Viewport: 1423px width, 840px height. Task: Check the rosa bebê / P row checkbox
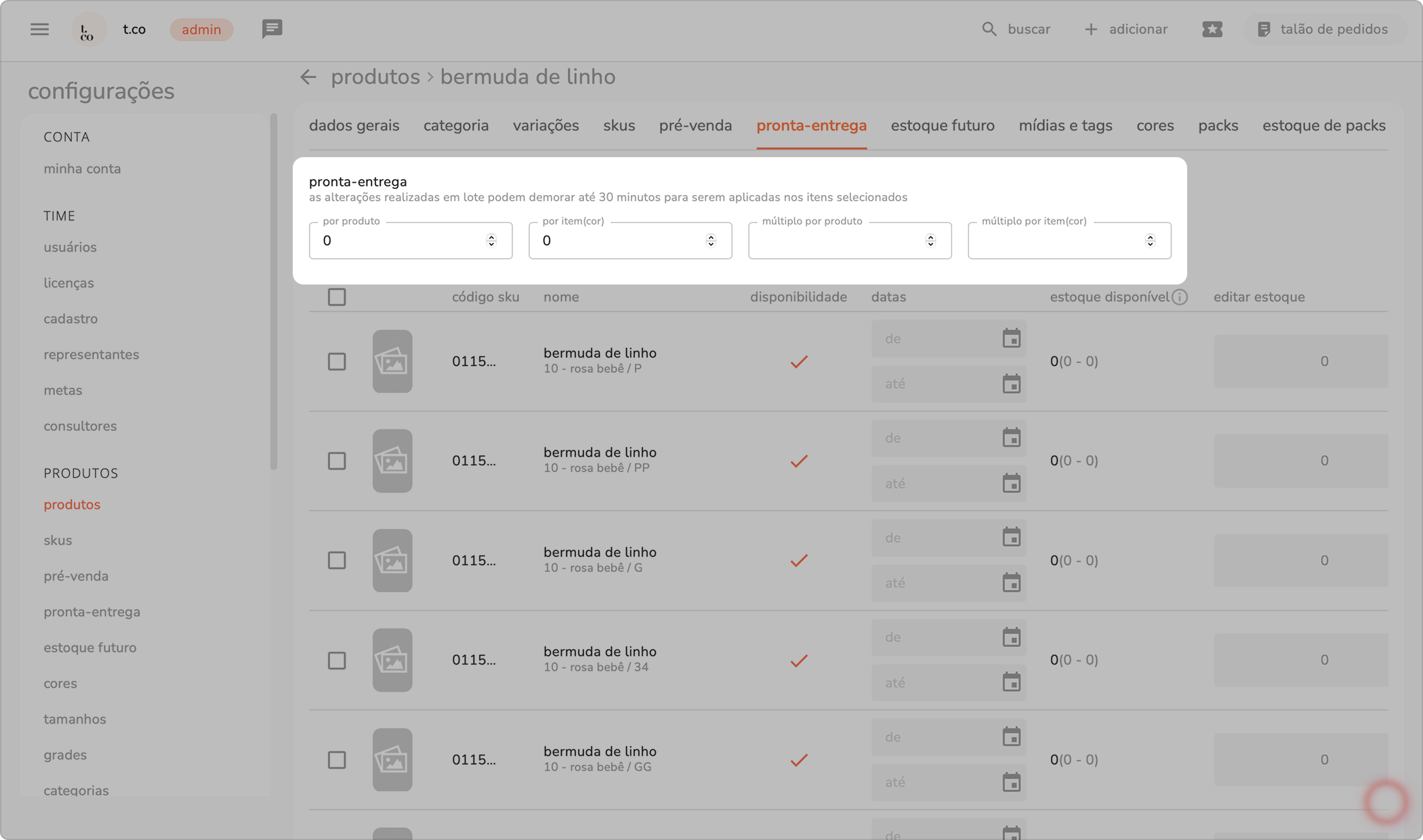[x=337, y=361]
